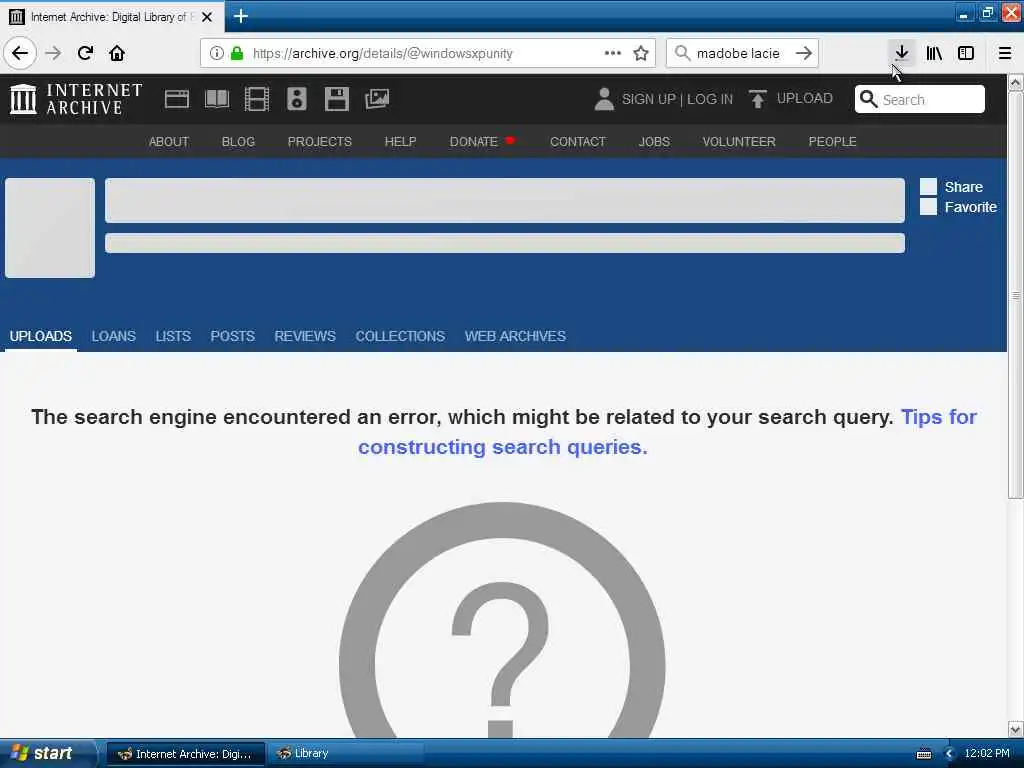Open the Images icon

coord(377,99)
